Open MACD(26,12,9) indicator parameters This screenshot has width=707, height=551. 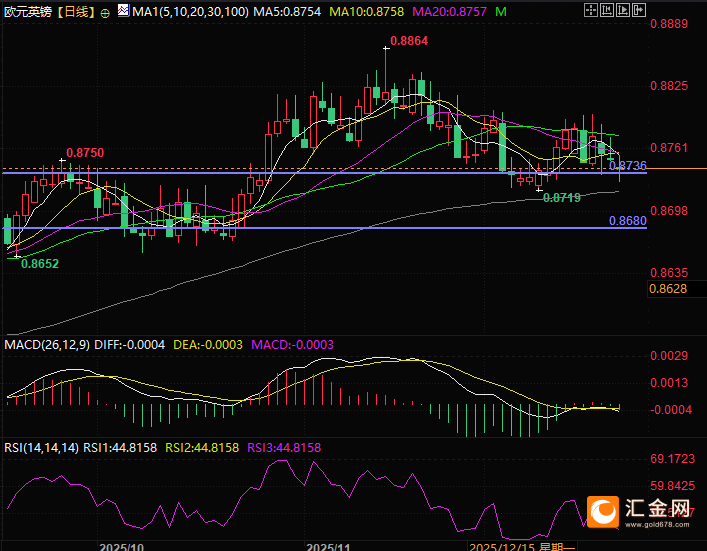pos(47,344)
